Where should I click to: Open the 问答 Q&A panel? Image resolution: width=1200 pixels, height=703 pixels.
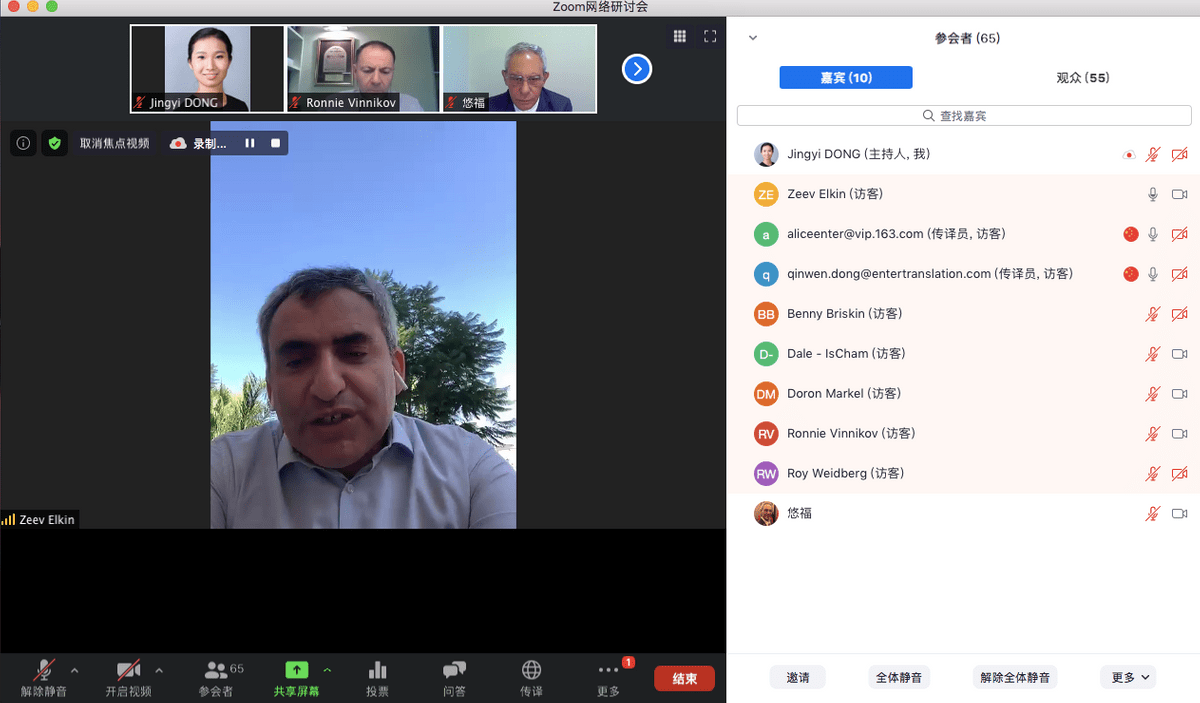(454, 678)
